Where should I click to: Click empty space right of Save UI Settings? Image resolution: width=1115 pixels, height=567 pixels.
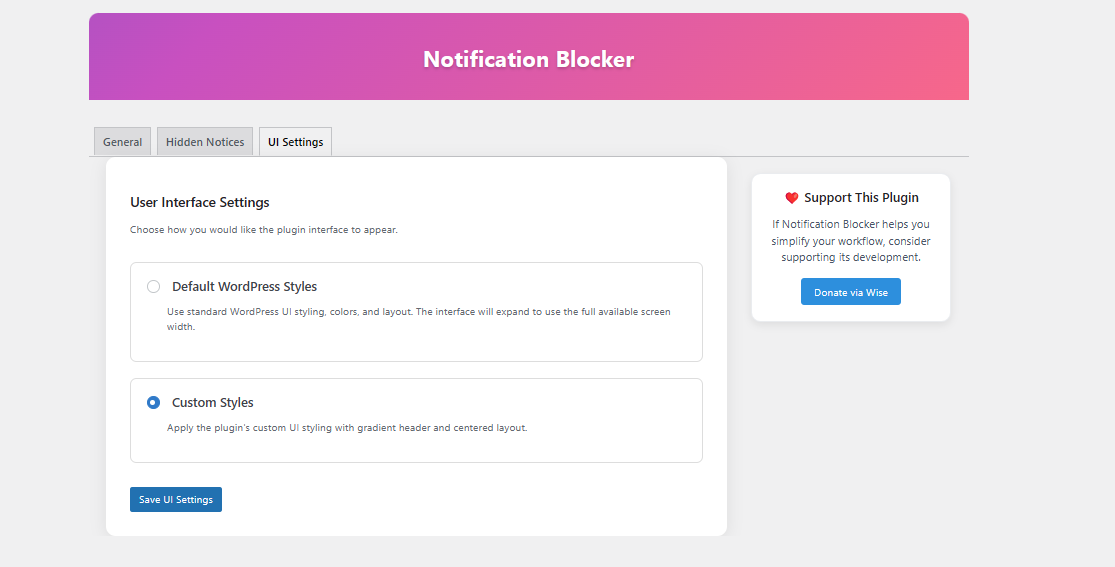pos(450,499)
